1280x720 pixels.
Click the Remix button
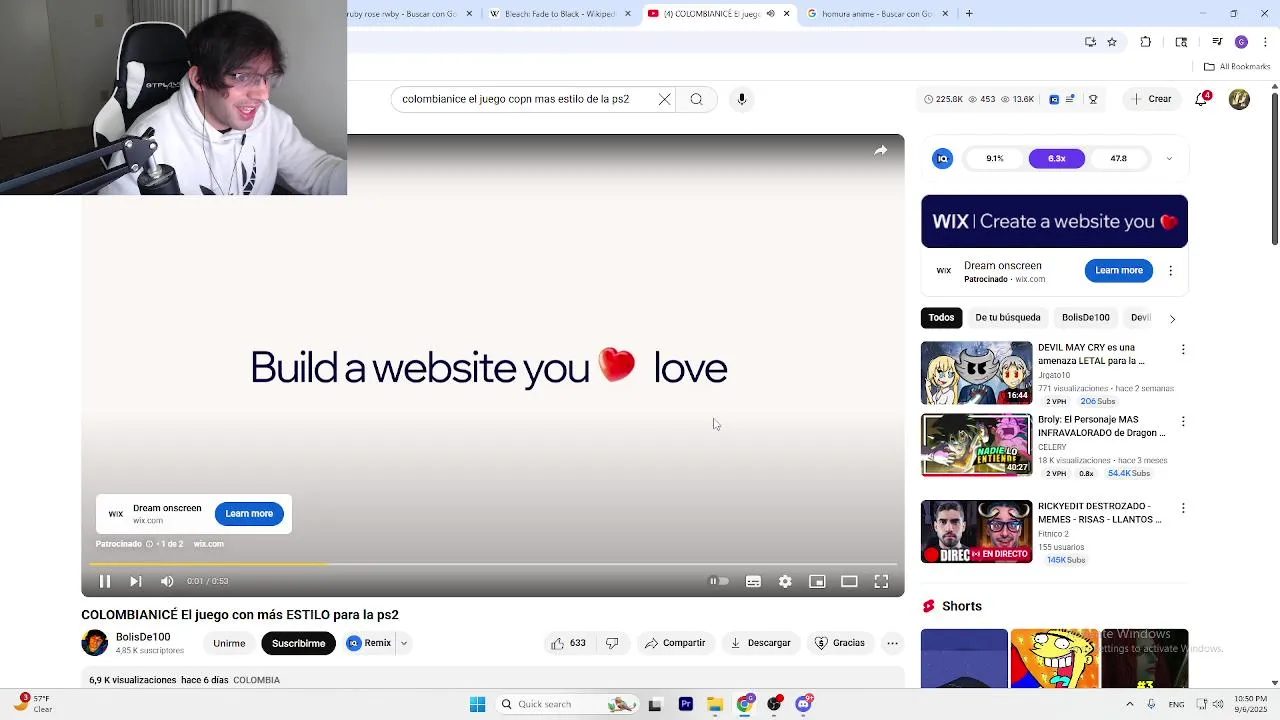(369, 643)
